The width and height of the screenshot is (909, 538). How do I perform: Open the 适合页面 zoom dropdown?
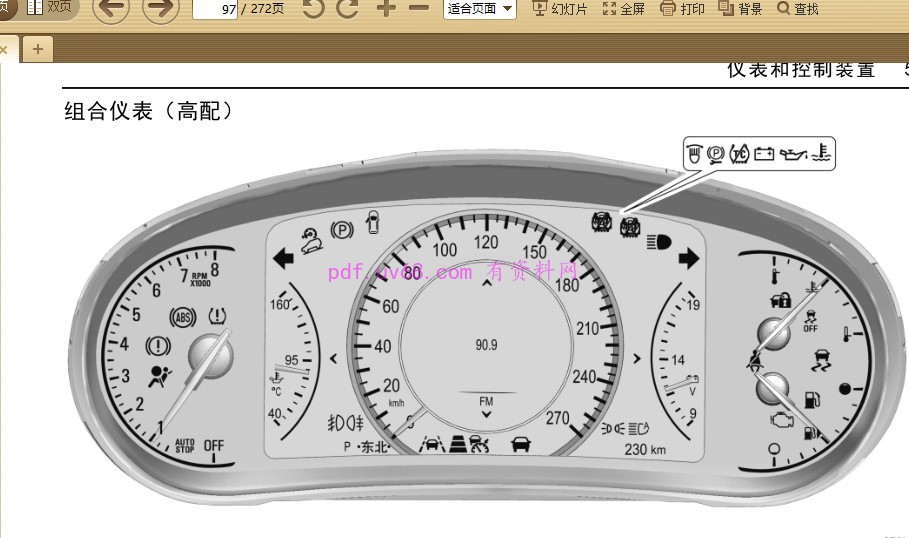479,9
